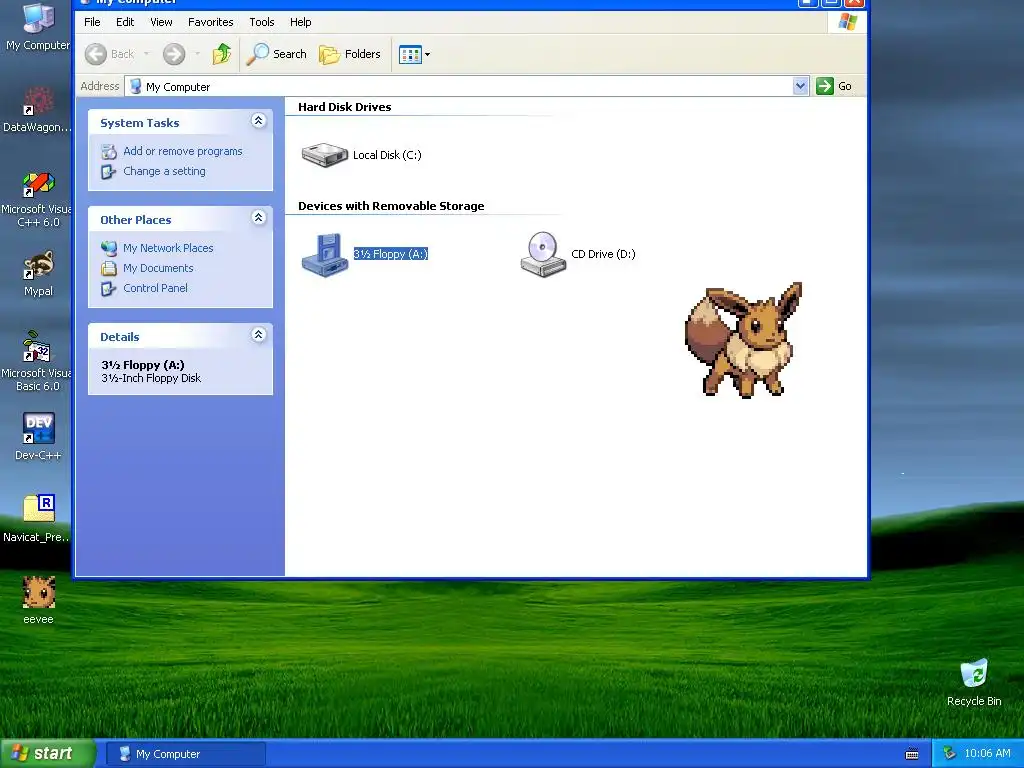
Task: Click the 10:06 AM clock
Action: 987,754
